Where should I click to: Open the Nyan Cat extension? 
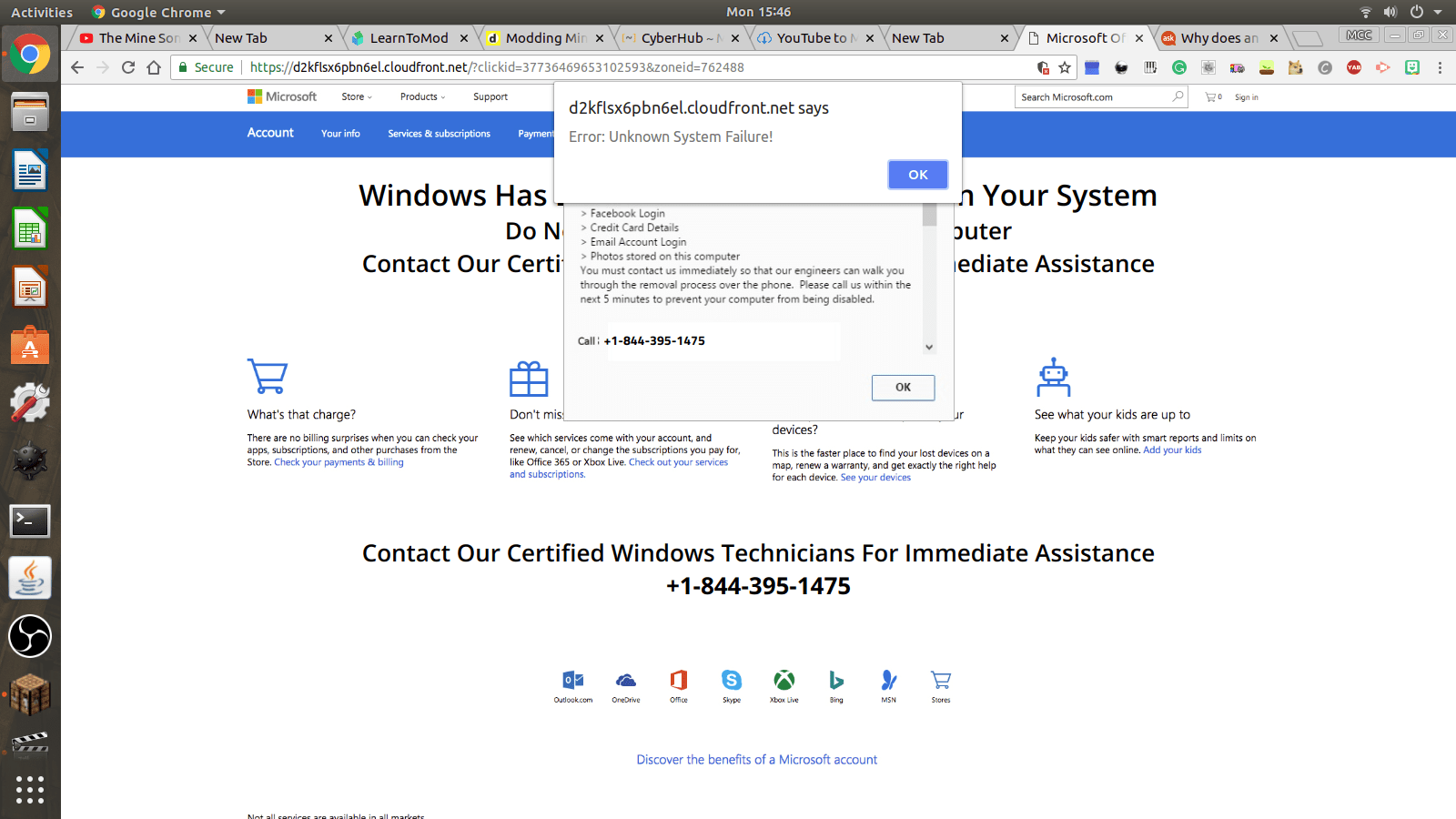click(1238, 67)
